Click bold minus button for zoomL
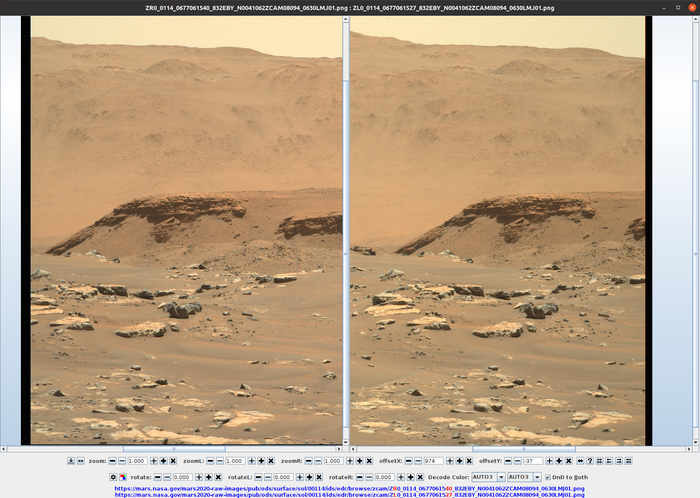This screenshot has height=498, width=700. 210,461
